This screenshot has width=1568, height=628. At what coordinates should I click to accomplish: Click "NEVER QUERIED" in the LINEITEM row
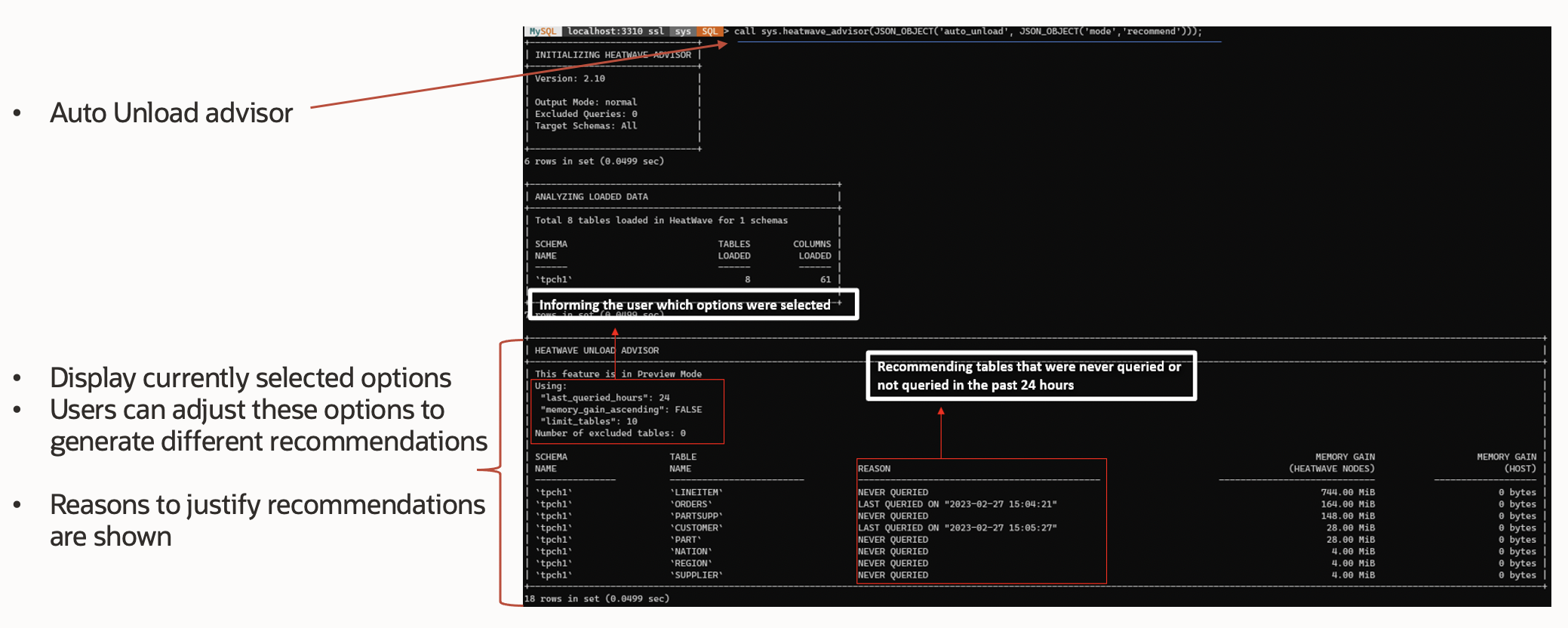click(893, 492)
